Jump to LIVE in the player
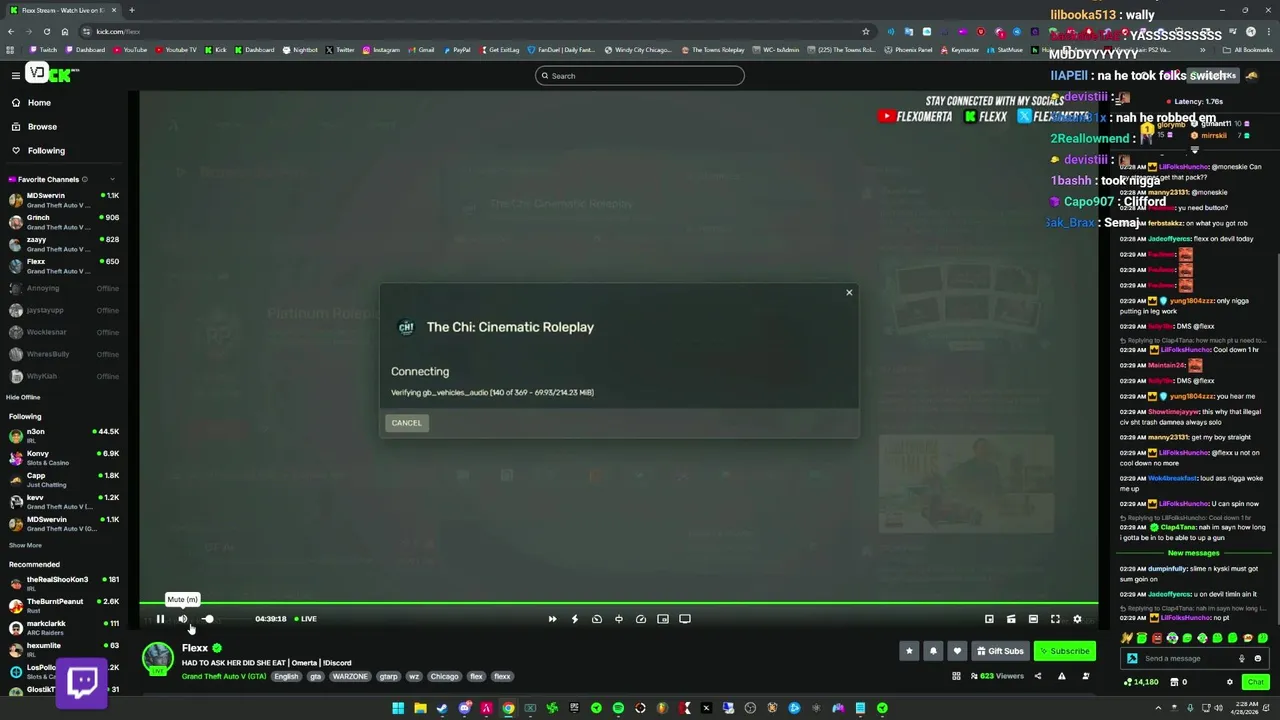 point(306,619)
